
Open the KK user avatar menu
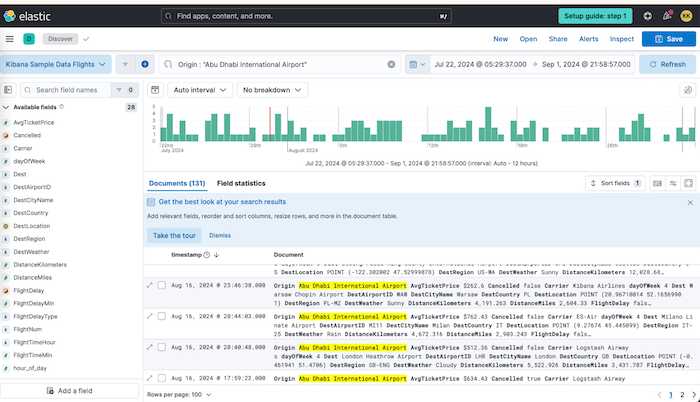[x=686, y=16]
